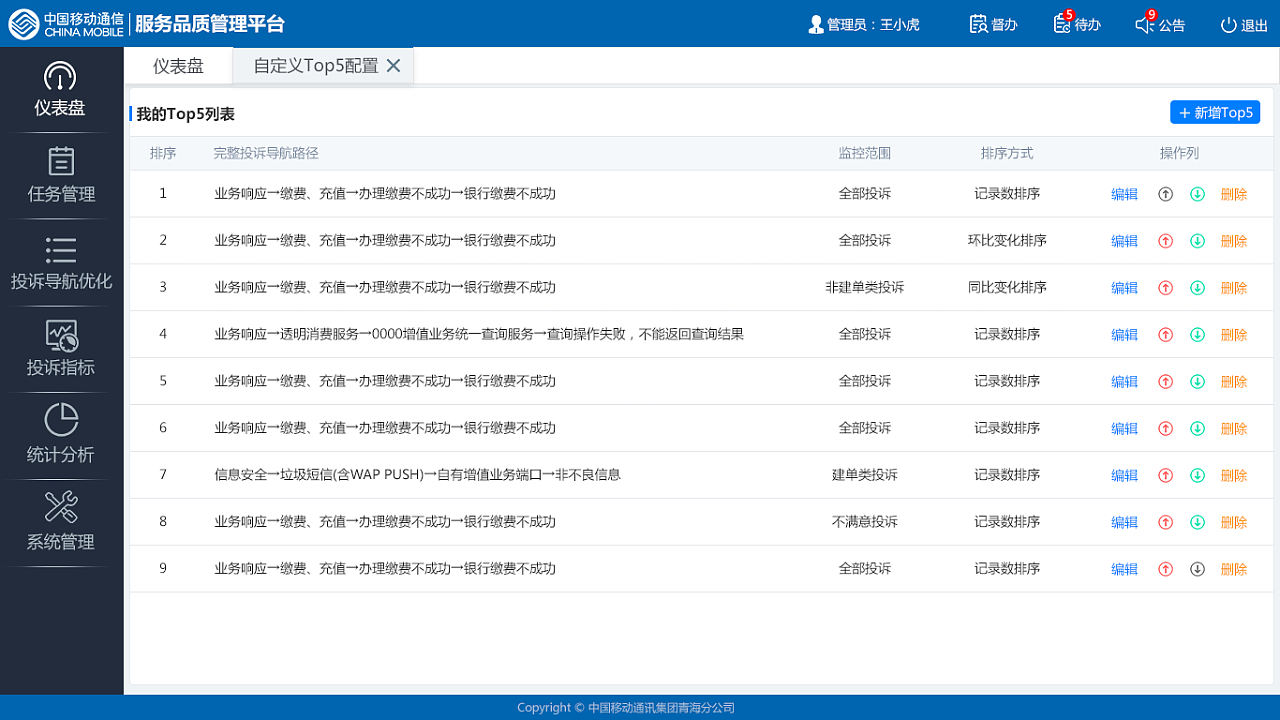Edit the fourth Top5 rule with 编辑

(1124, 334)
